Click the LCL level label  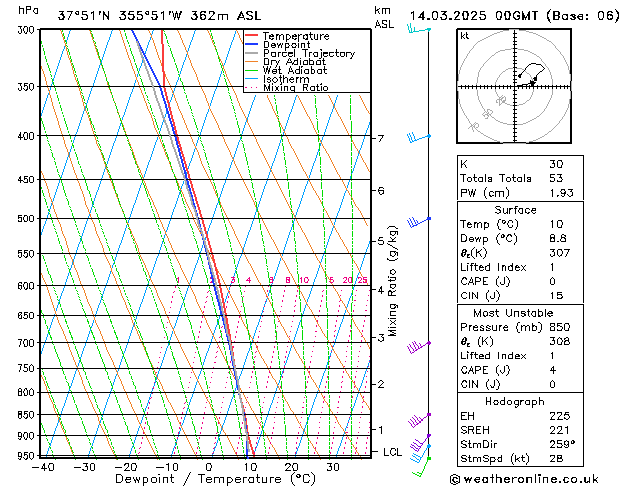[x=392, y=452]
